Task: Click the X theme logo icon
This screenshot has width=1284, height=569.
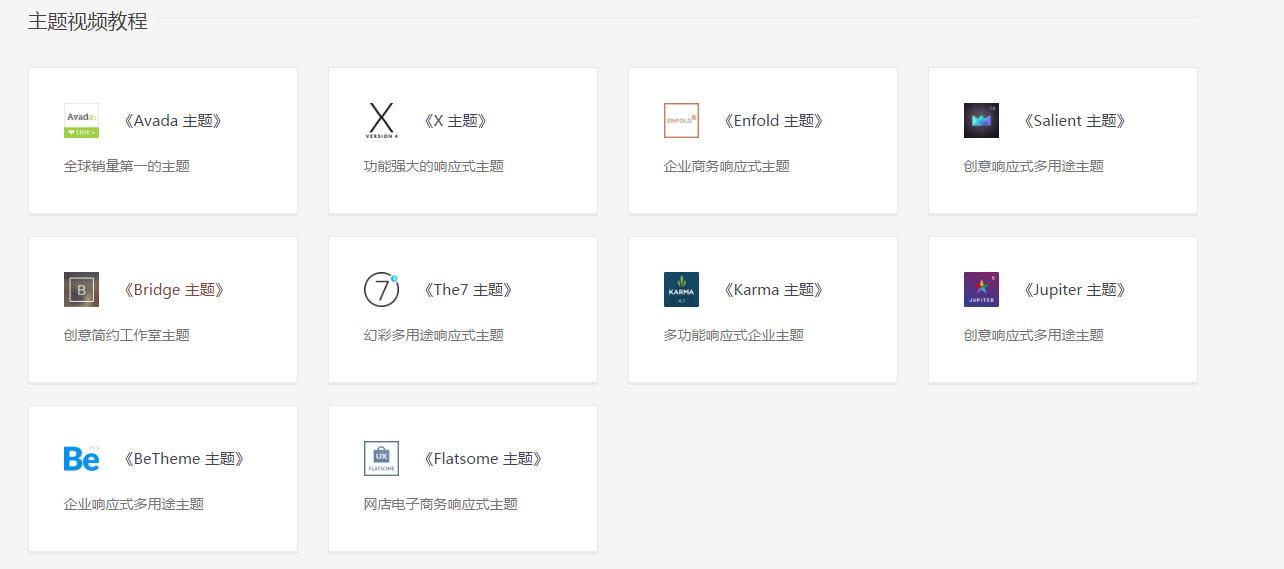Action: pos(381,120)
